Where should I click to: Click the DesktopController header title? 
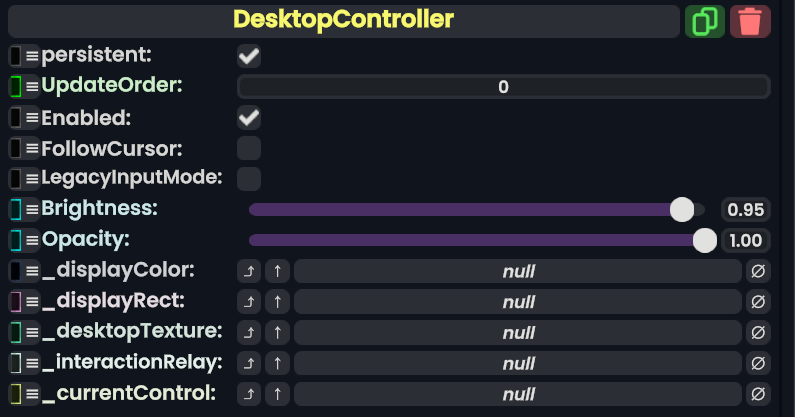(343, 20)
